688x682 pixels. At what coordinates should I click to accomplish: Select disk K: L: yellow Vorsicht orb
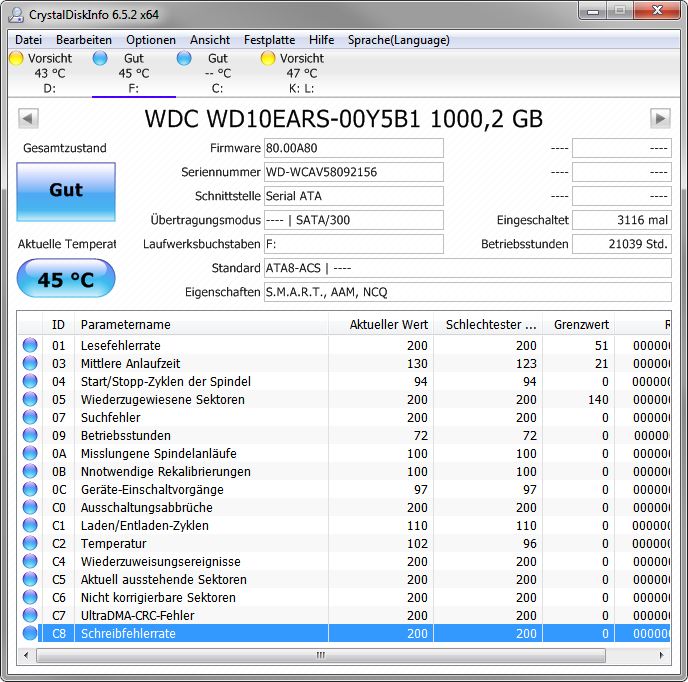tap(268, 58)
